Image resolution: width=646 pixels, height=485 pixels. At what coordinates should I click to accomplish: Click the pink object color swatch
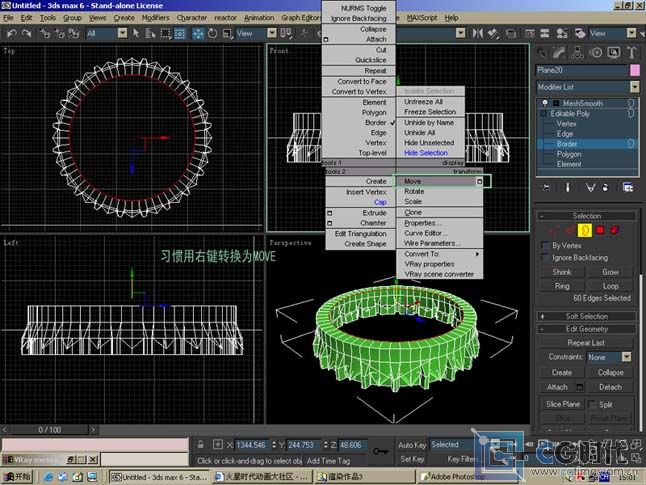634,70
